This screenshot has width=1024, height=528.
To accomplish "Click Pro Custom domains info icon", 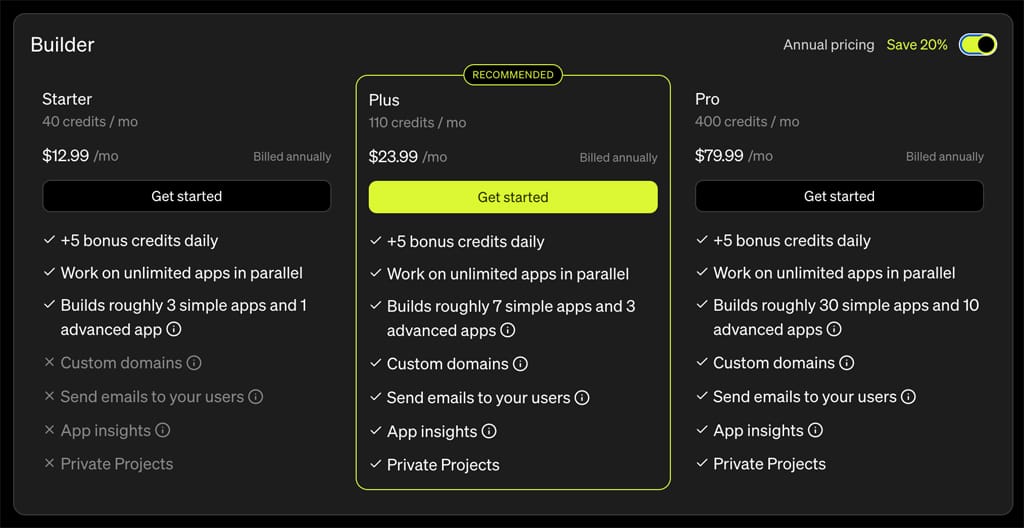I will [x=847, y=363].
